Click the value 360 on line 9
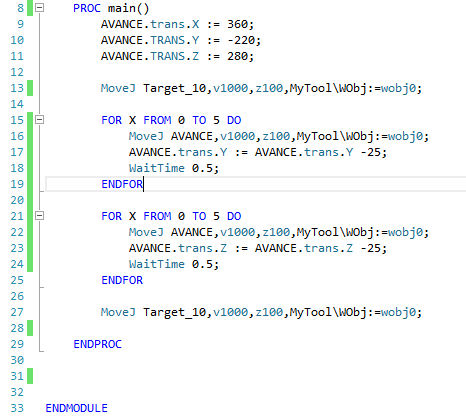Viewport: 466px width, 419px height. [238, 24]
